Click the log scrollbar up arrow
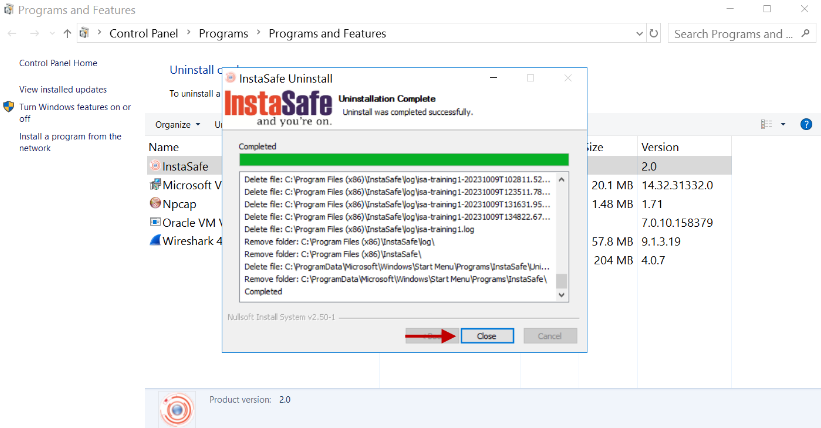Screen dimensions: 821x428 pos(561,180)
